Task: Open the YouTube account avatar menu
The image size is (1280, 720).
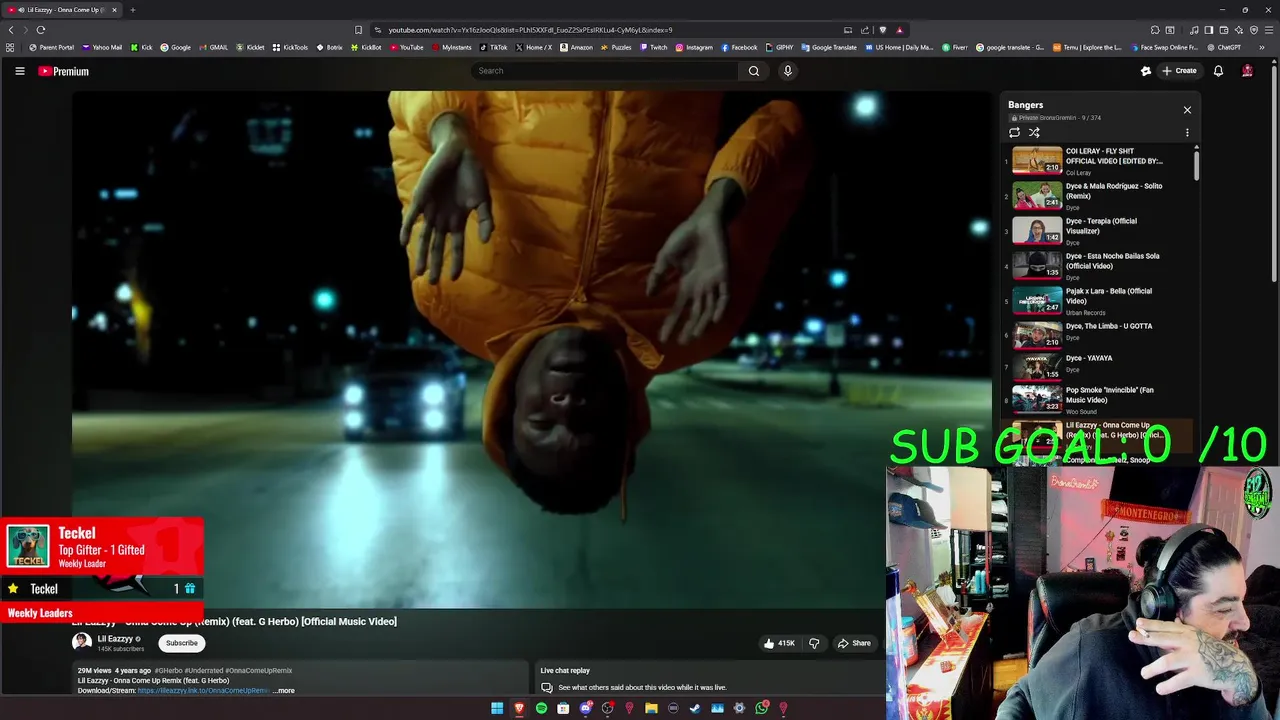Action: tap(1247, 71)
